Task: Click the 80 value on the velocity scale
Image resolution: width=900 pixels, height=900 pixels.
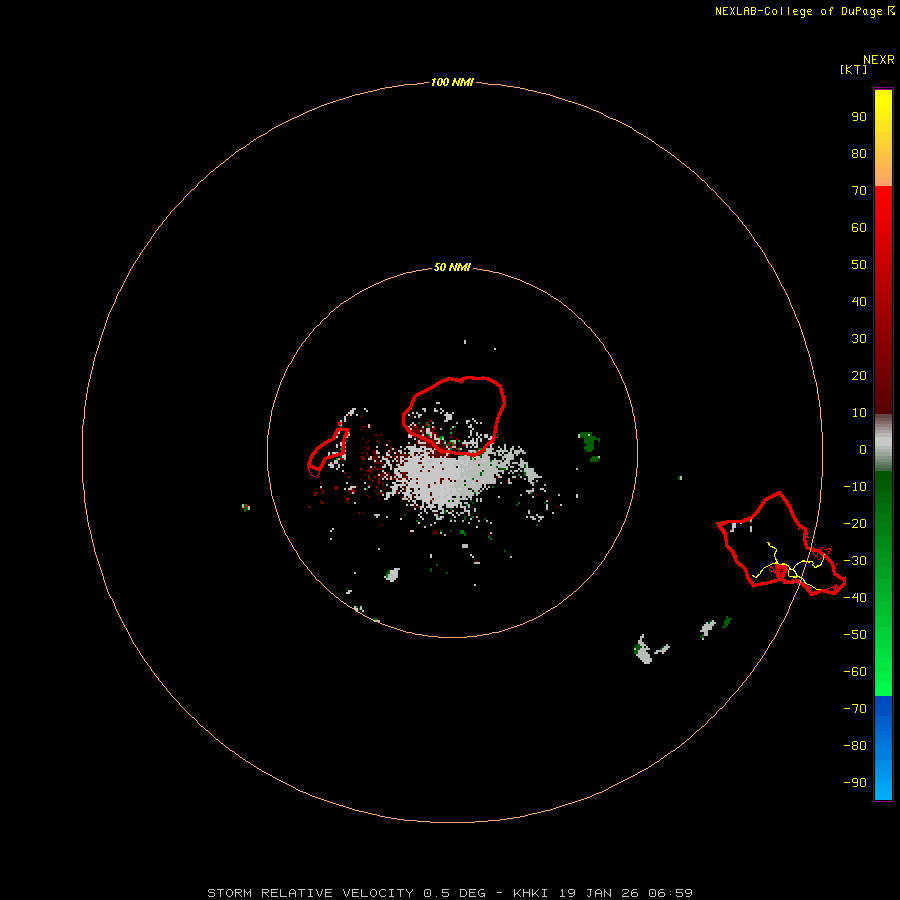Action: tap(859, 153)
